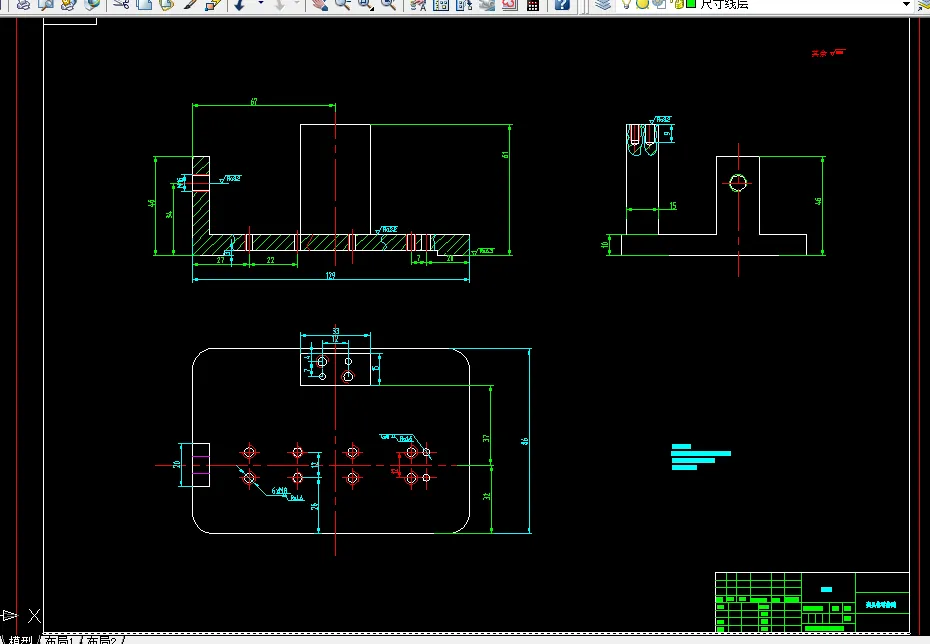
Task: Click the green title block table
Action: click(812, 602)
